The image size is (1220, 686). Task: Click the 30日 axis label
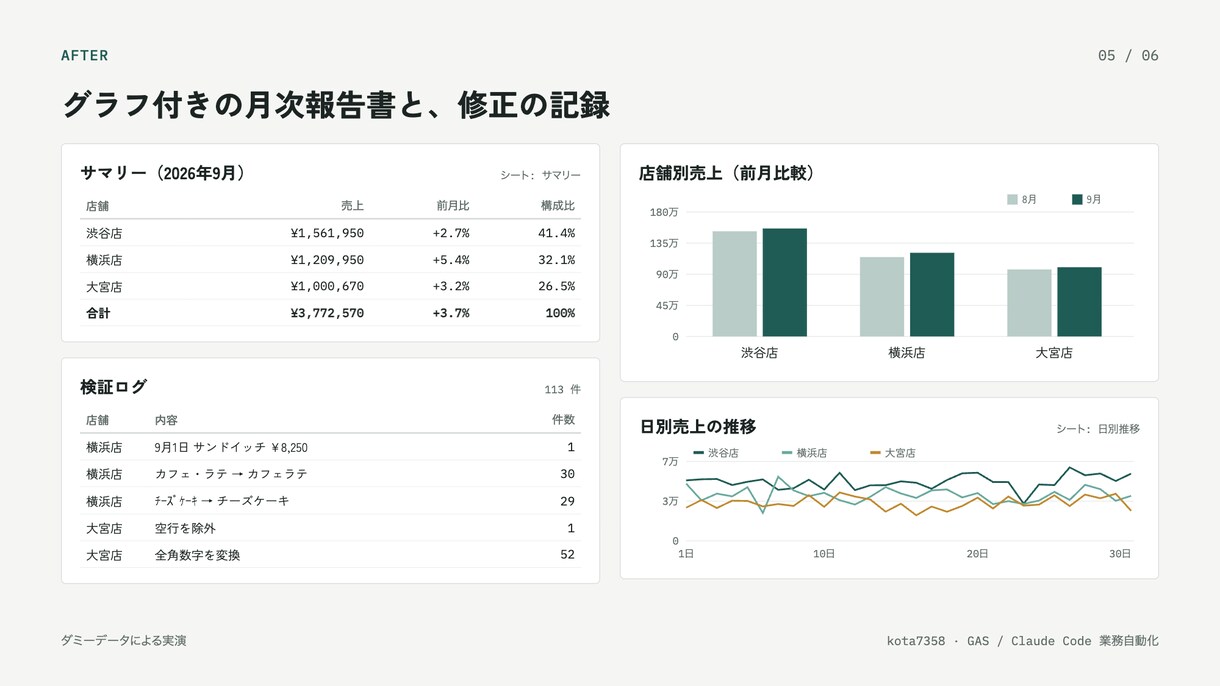(x=1121, y=554)
